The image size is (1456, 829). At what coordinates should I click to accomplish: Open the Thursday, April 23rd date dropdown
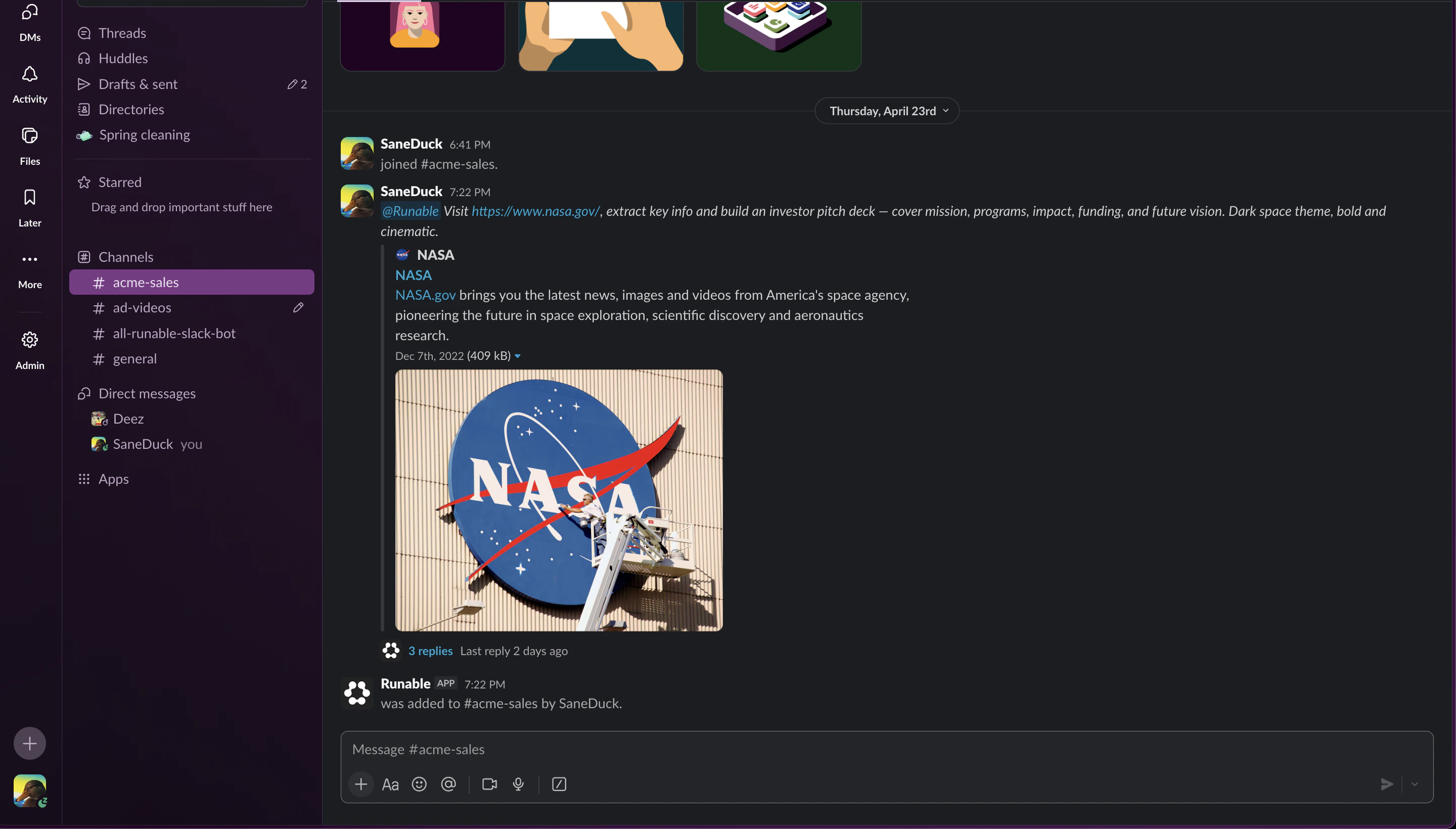(887, 111)
